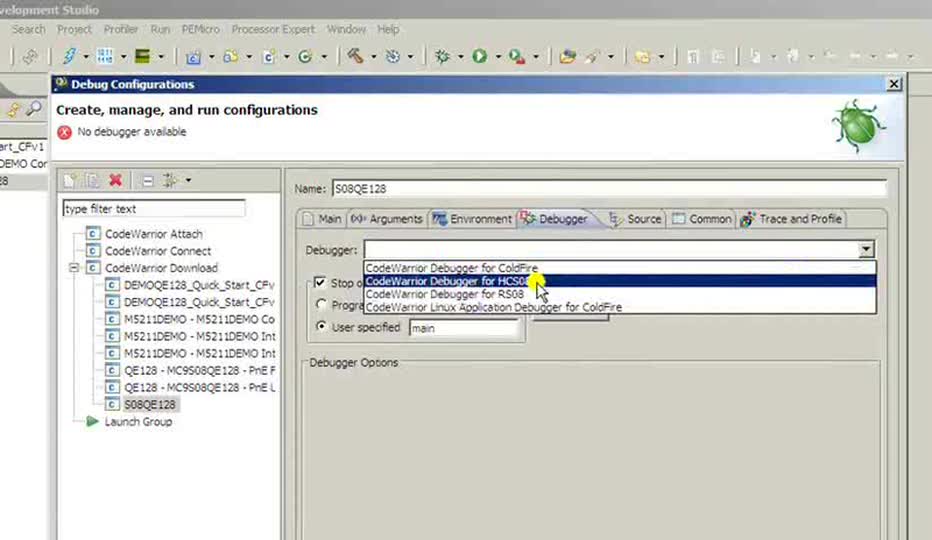Click the Debug bug icon in toolbar
The width and height of the screenshot is (932, 540).
coord(443,57)
